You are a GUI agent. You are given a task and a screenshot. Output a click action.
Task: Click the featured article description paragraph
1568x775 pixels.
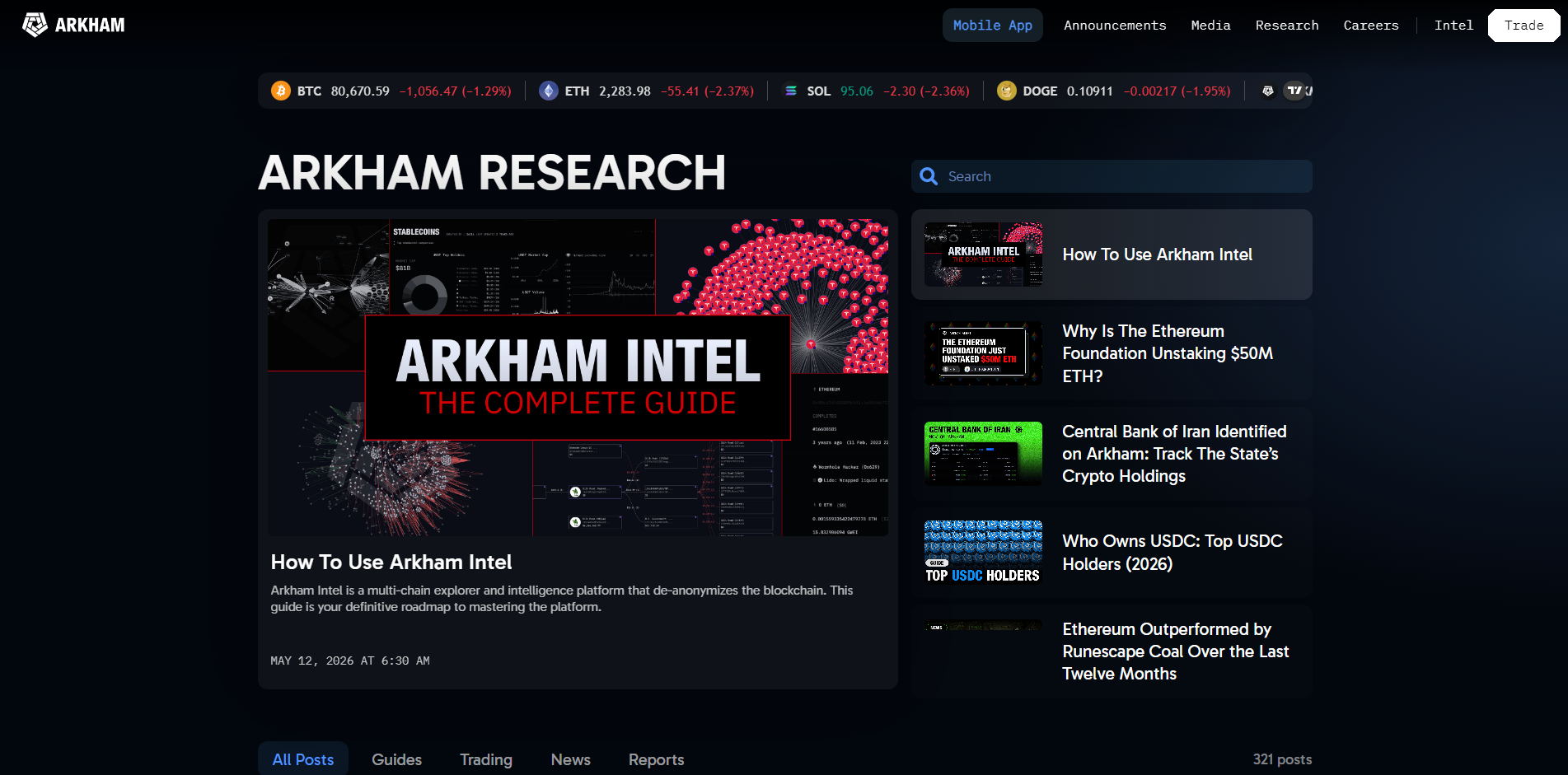coord(562,599)
